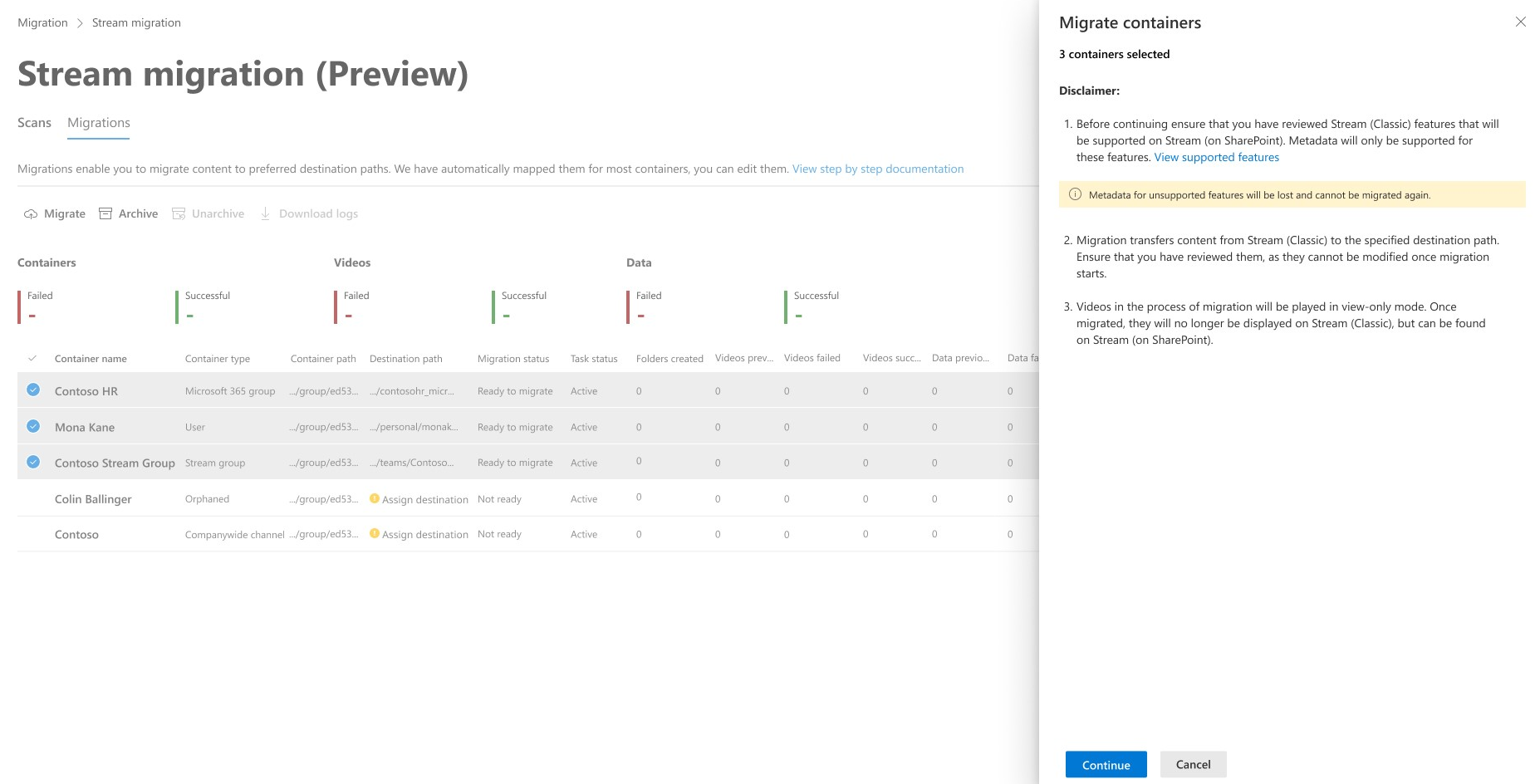1535x784 pixels.
Task: Uncheck the Contoso HR container row
Action: pyautogui.click(x=33, y=390)
